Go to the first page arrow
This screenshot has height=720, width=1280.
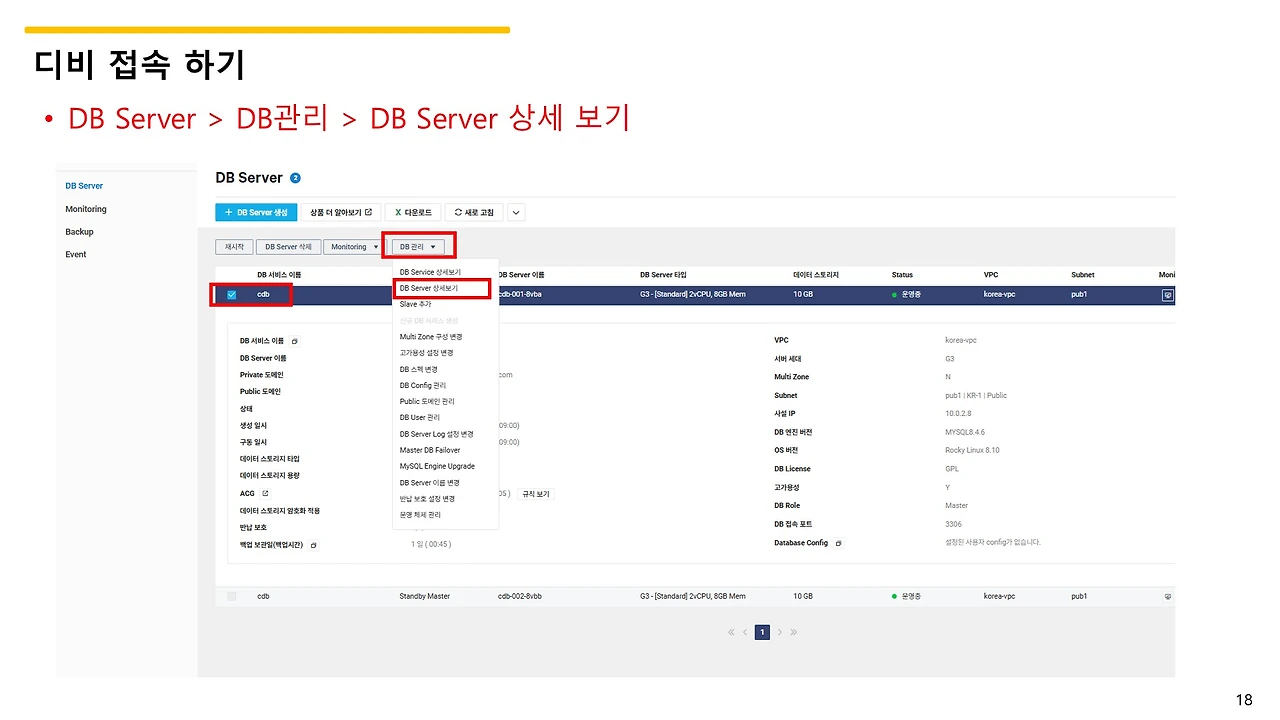pos(731,632)
